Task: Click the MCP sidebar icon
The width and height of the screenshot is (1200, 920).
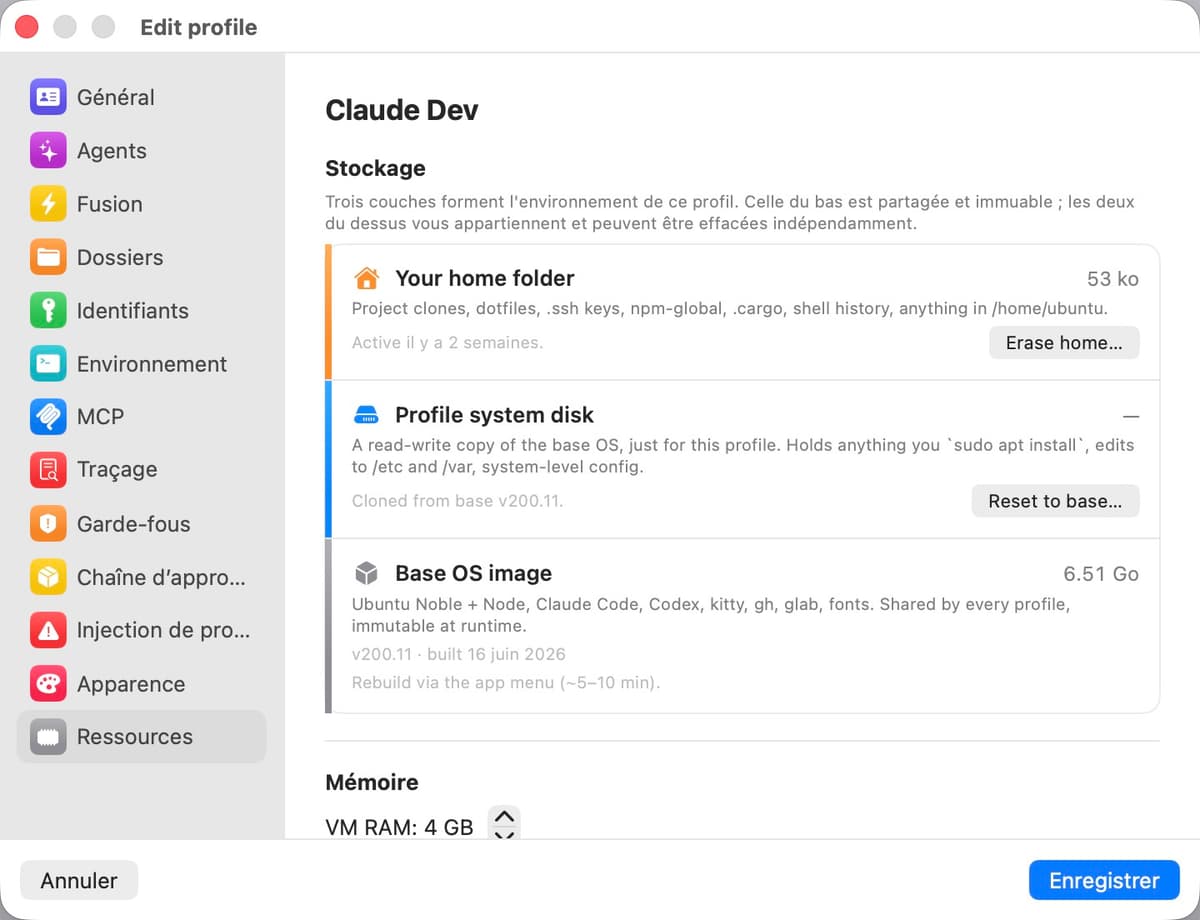Action: pyautogui.click(x=48, y=417)
